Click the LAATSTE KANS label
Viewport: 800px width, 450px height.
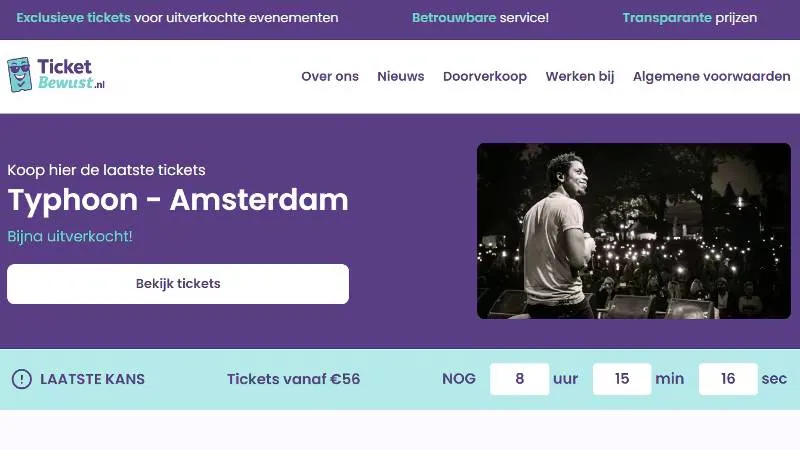[x=92, y=379]
